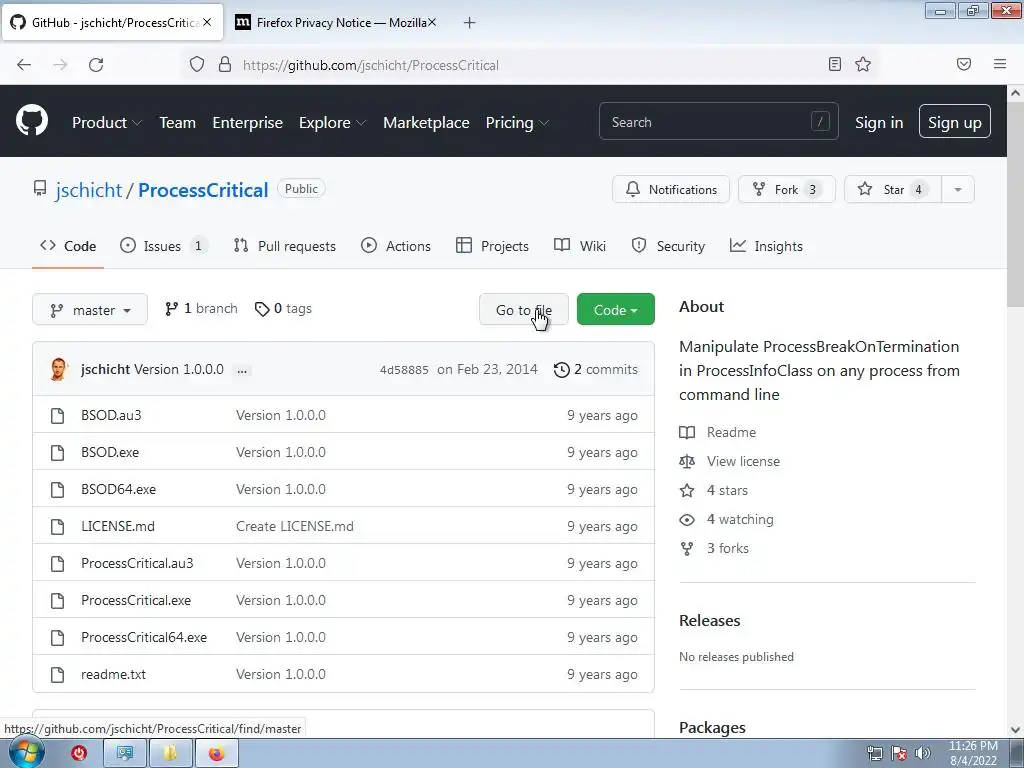Viewport: 1024px width, 768px height.
Task: Click the Sign up button
Action: [954, 121]
